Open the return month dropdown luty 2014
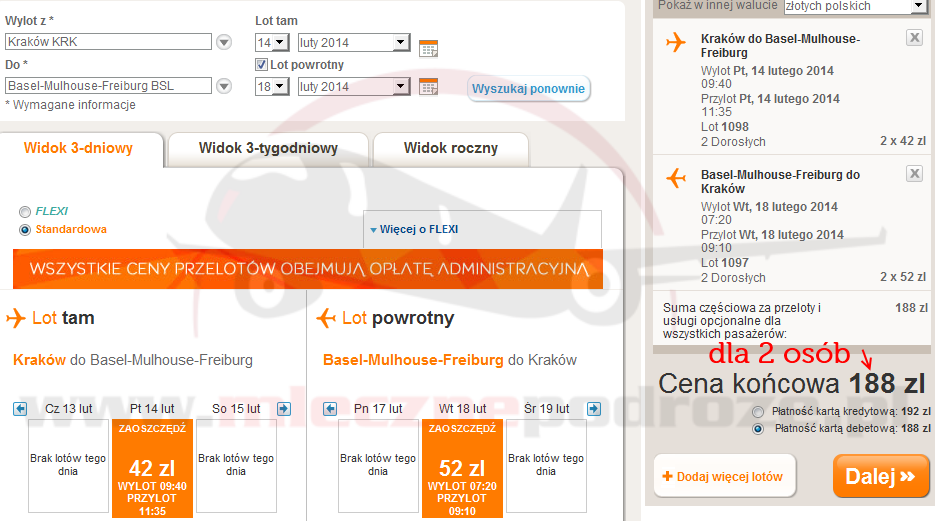The image size is (935, 521). [x=354, y=87]
